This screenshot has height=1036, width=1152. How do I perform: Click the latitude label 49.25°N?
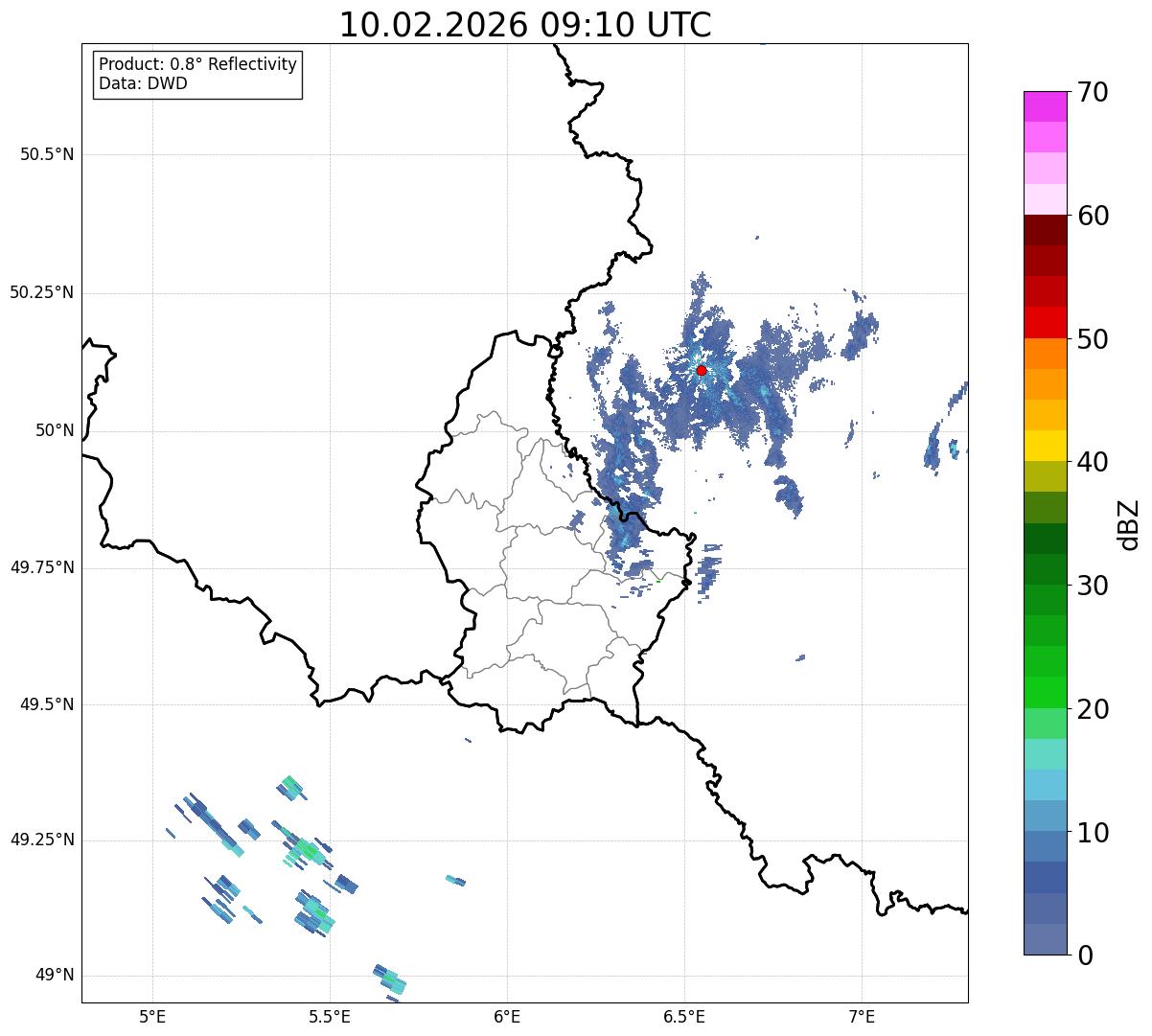42,840
